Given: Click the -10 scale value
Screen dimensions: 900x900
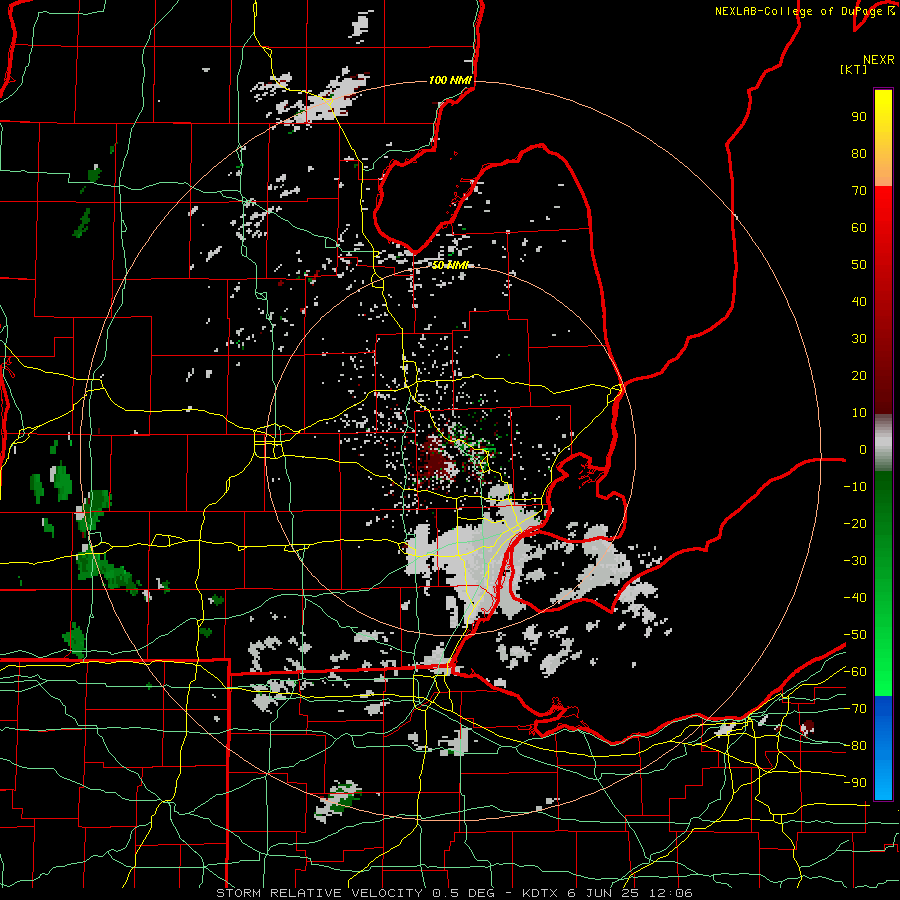Looking at the screenshot, I should click(x=855, y=487).
